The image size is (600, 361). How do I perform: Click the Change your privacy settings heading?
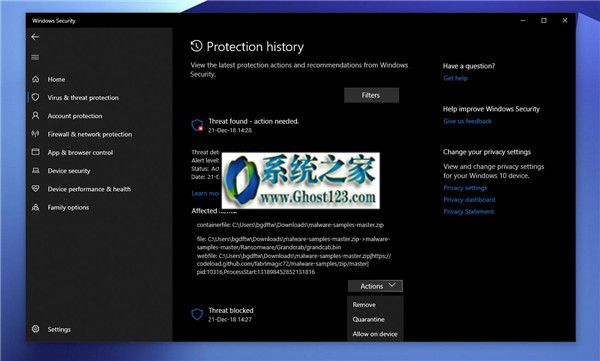pos(487,152)
